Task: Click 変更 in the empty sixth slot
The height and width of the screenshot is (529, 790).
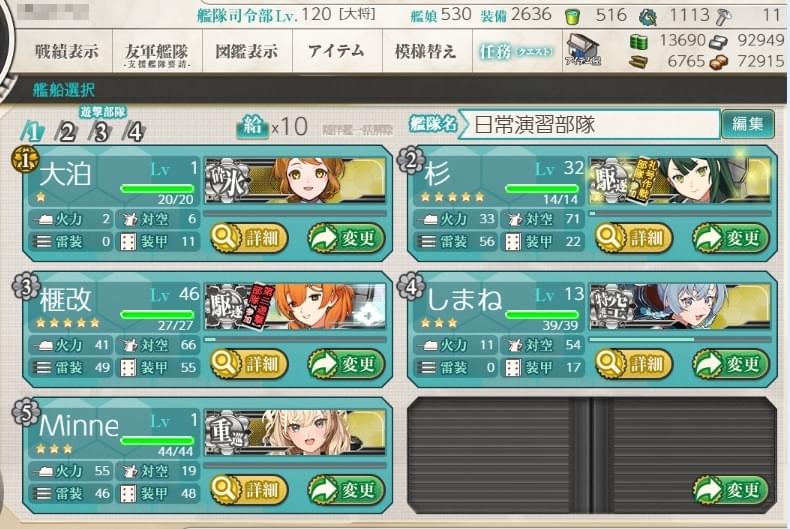Action: tap(731, 489)
